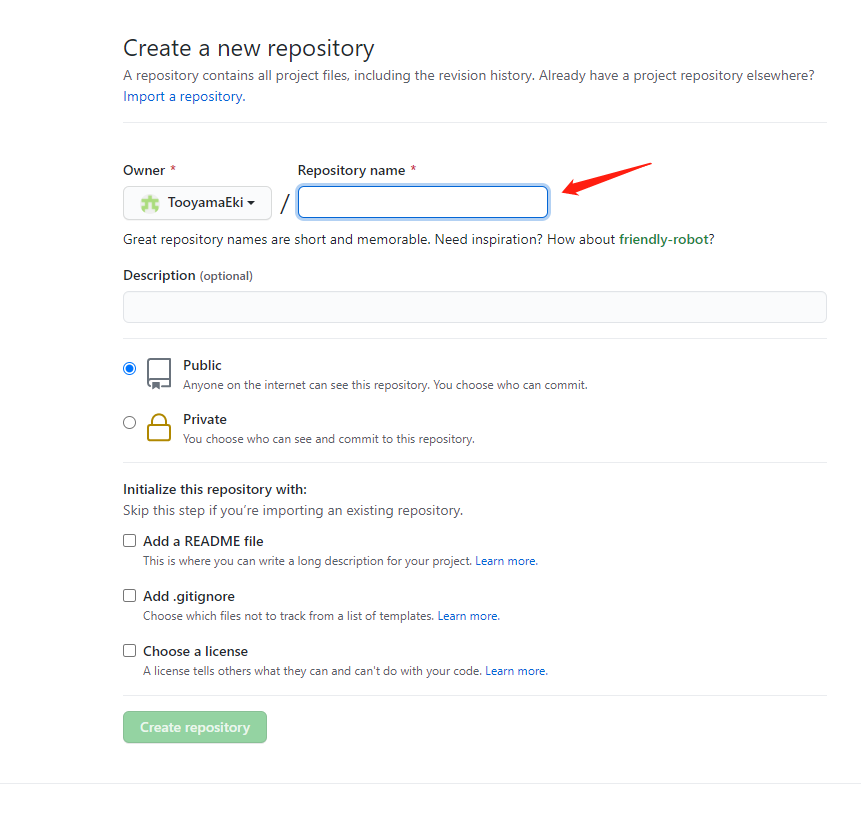Click 'Skip this step if you're importing' text
Screen dimensions: 861x814
point(293,510)
